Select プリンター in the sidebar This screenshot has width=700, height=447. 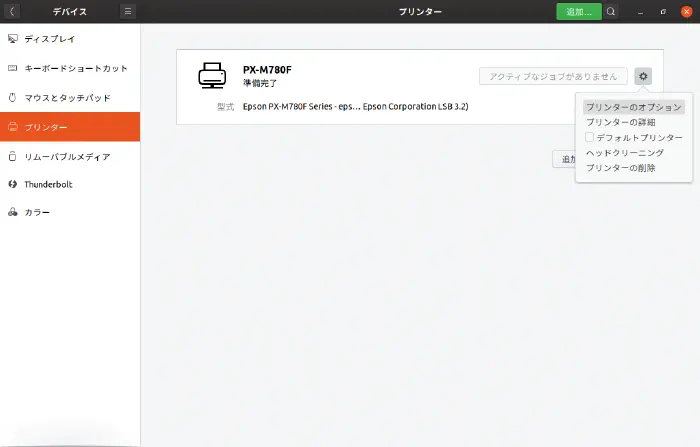coord(70,127)
